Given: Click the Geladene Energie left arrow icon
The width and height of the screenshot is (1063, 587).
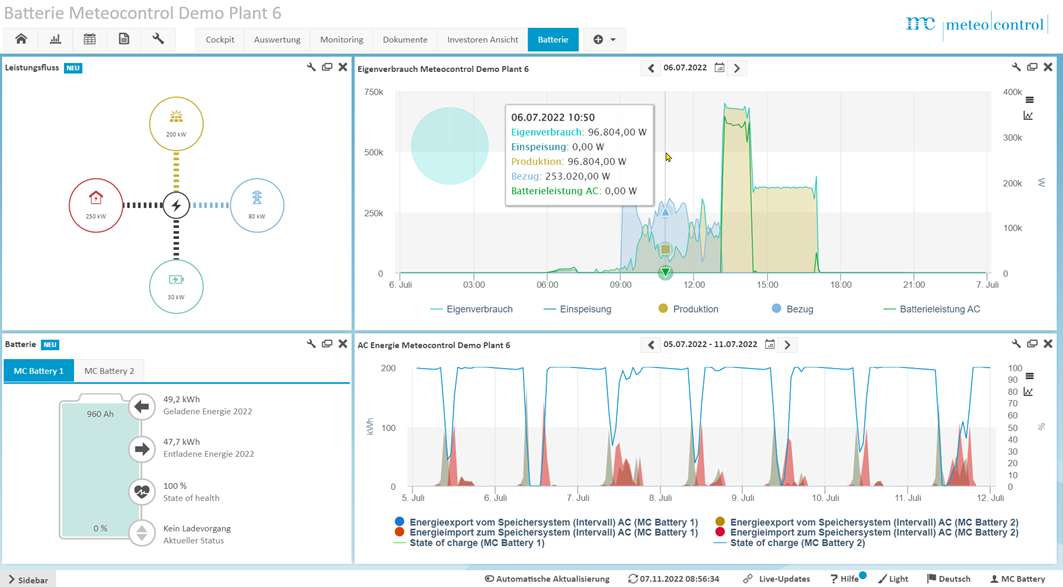Looking at the screenshot, I should 142,406.
